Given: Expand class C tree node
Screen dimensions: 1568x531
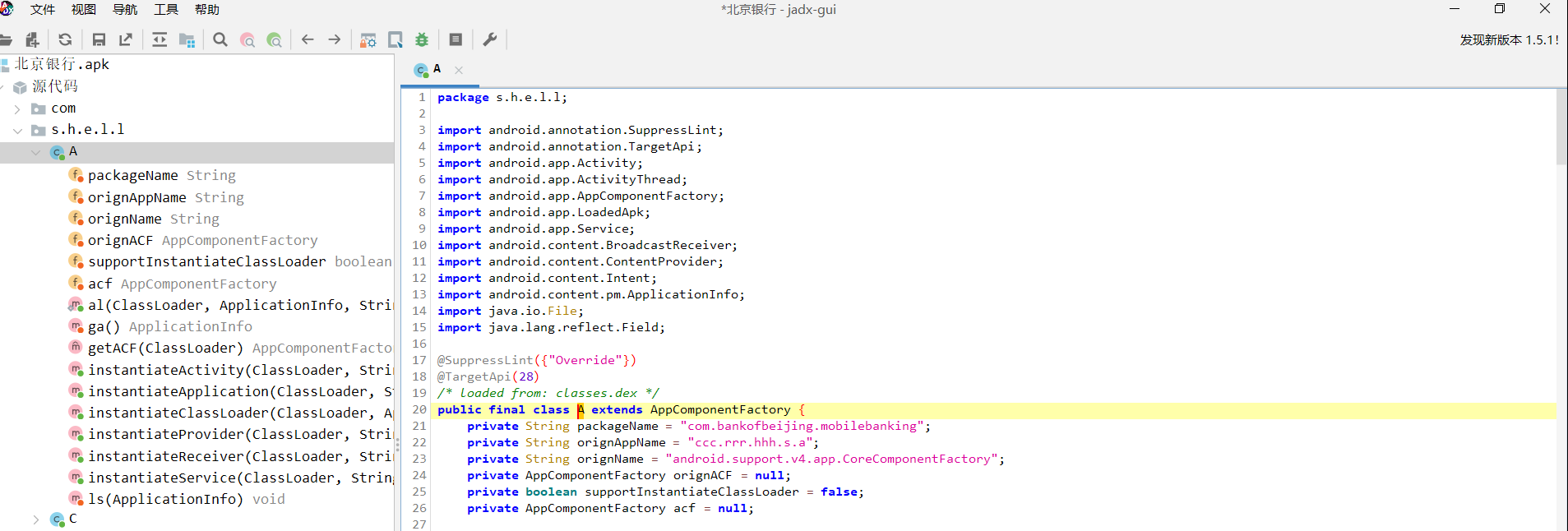Looking at the screenshot, I should pos(35,519).
